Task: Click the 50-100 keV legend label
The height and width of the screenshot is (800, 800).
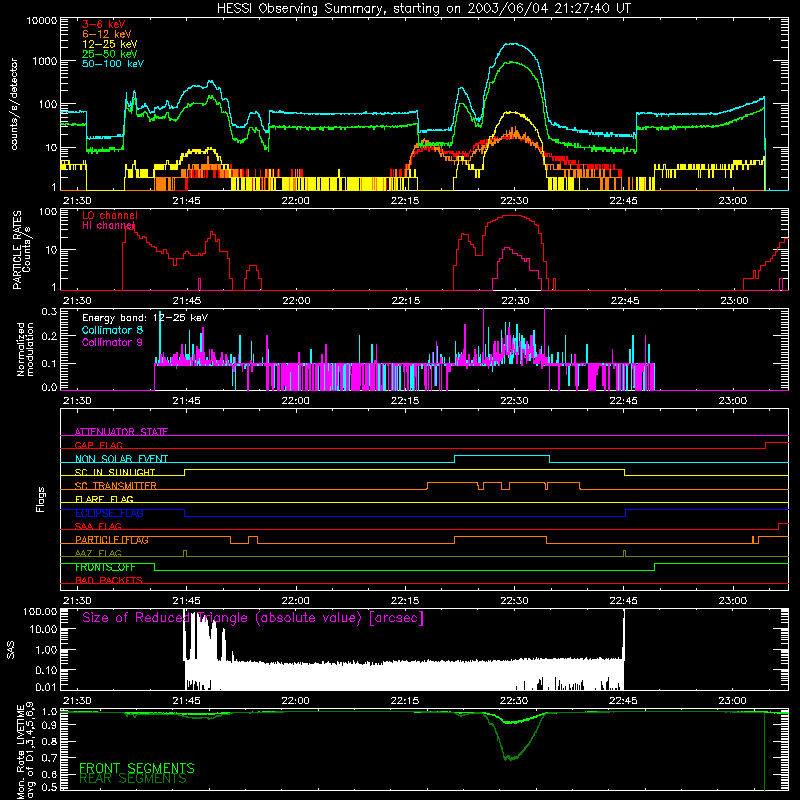Action: (113, 63)
